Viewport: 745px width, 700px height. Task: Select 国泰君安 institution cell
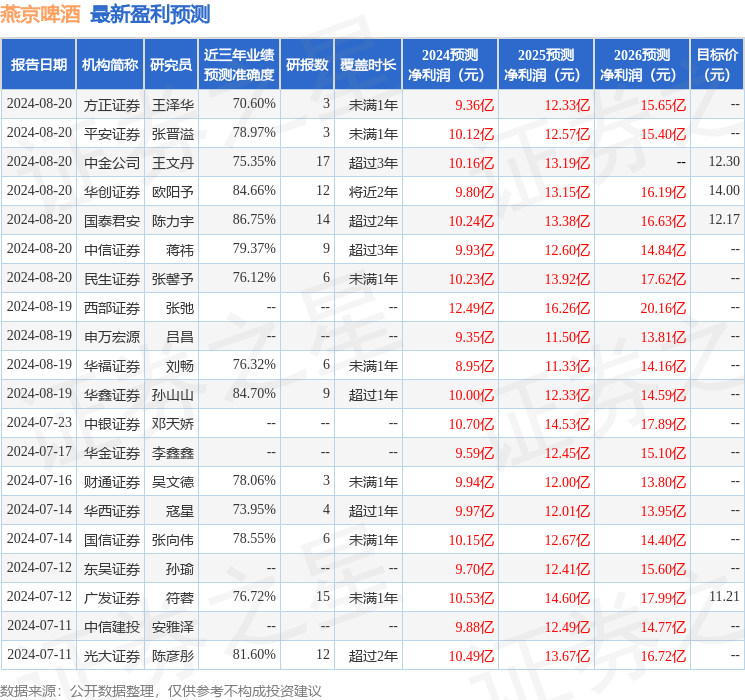112,221
